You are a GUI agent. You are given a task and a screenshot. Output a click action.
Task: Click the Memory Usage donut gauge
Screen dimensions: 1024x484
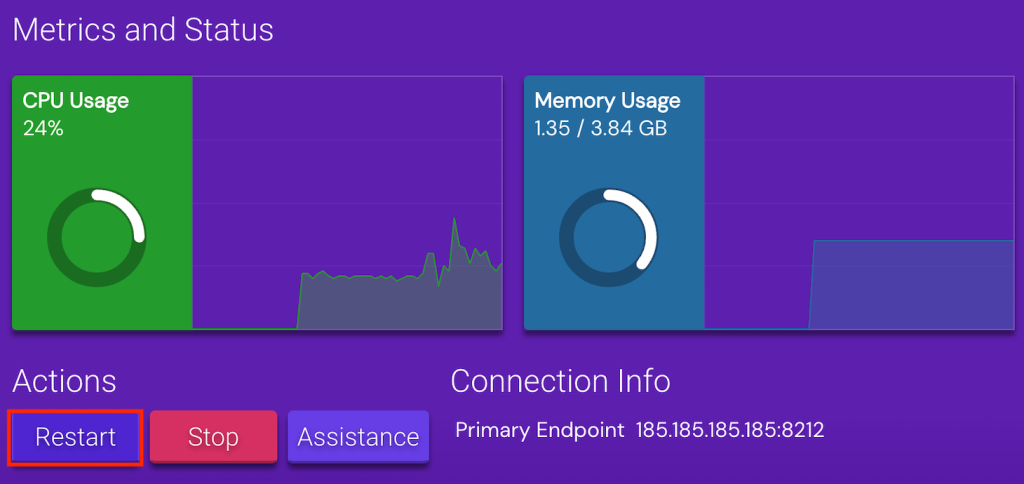pyautogui.click(x=608, y=236)
